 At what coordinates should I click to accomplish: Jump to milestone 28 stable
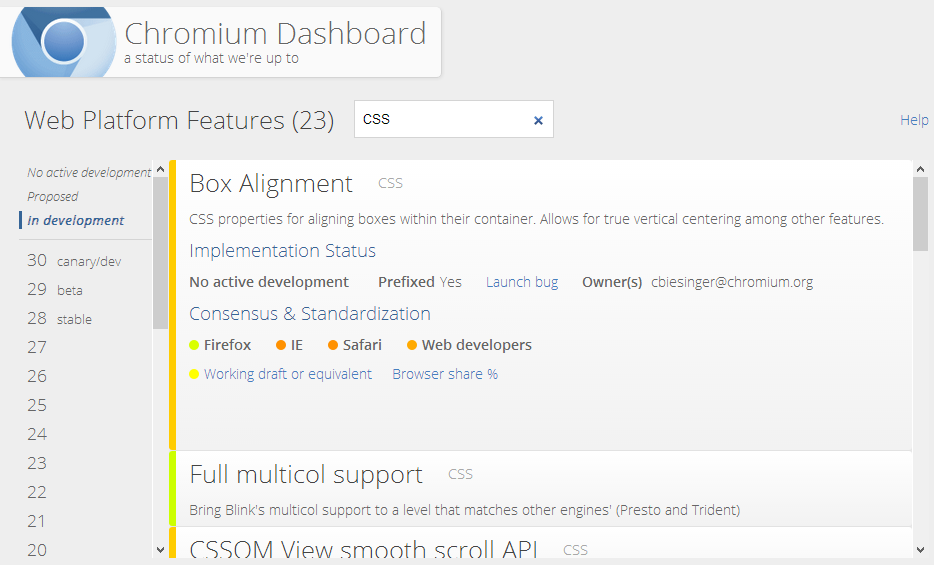[60, 319]
